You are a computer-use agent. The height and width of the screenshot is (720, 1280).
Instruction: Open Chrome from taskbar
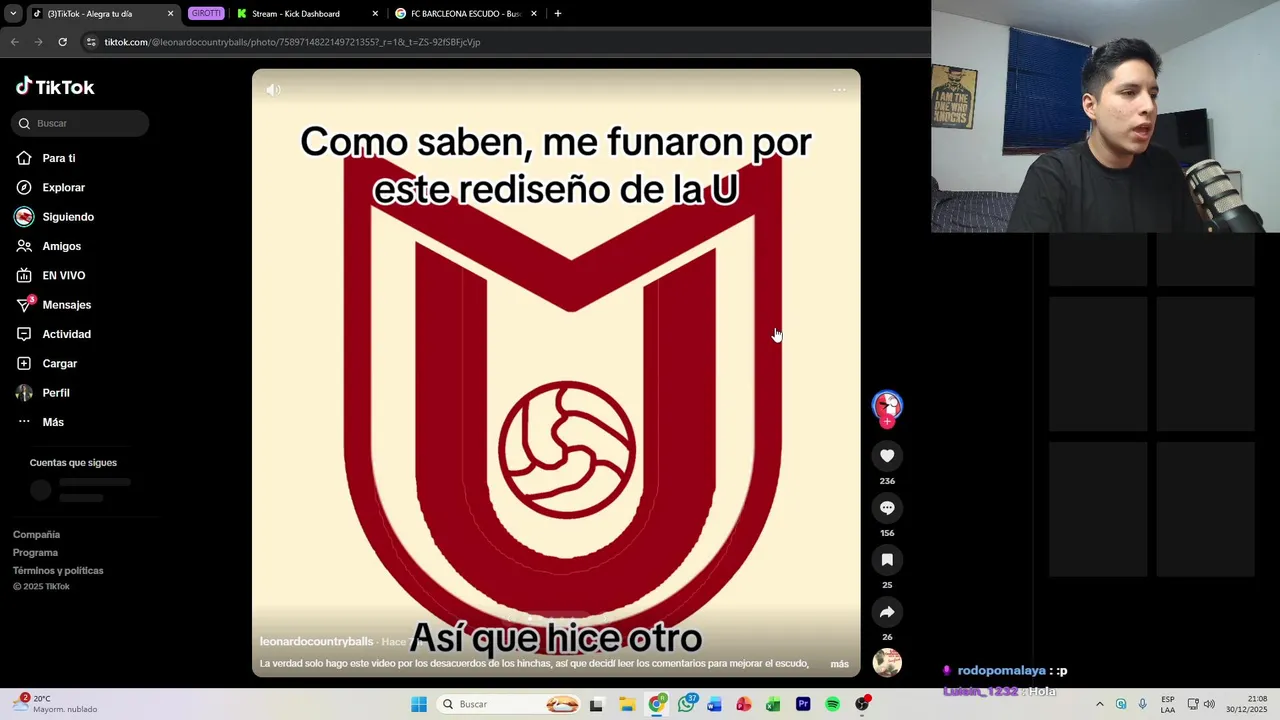[x=656, y=704]
